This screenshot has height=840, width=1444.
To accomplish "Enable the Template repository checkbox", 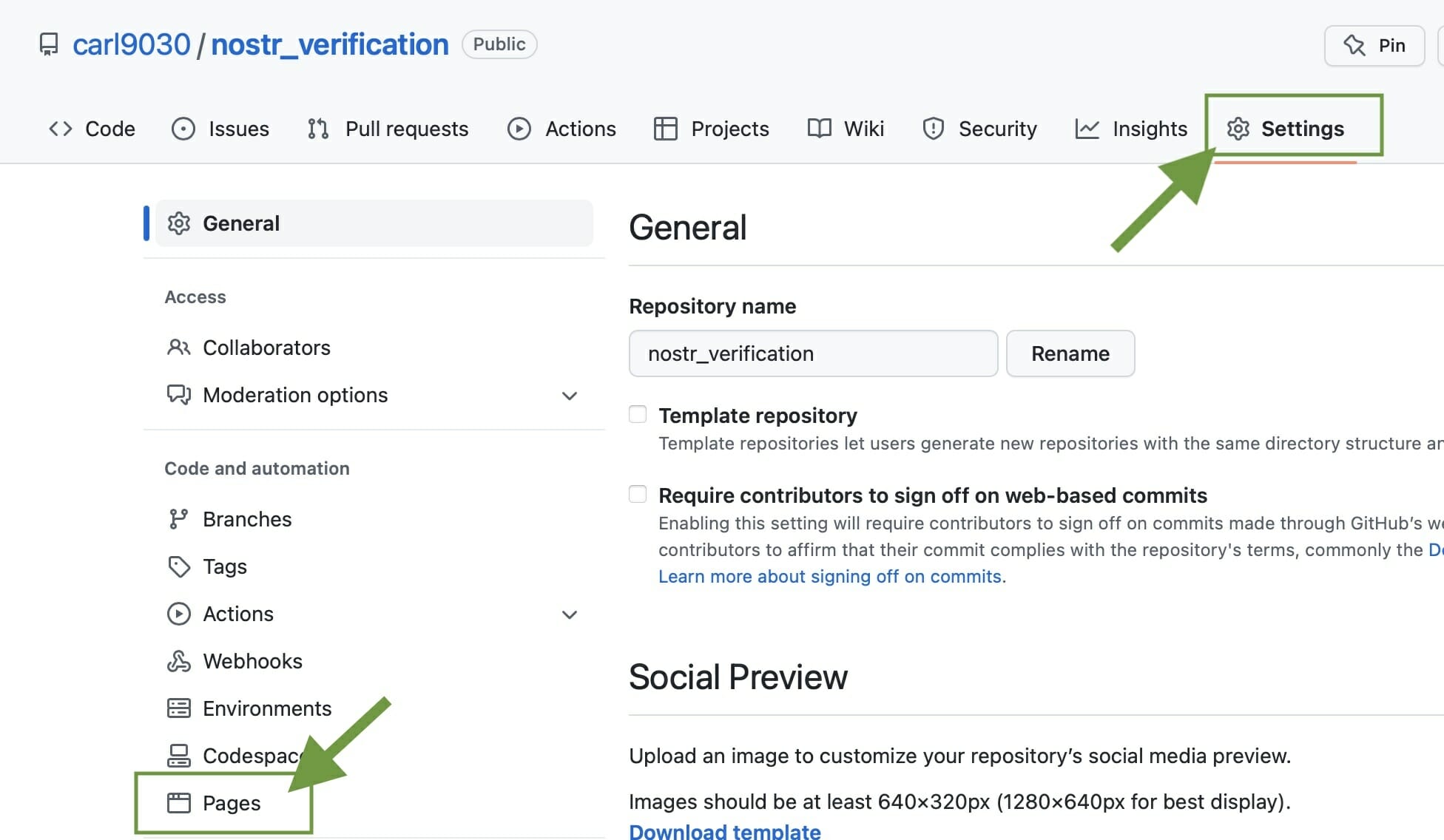I will (x=637, y=413).
